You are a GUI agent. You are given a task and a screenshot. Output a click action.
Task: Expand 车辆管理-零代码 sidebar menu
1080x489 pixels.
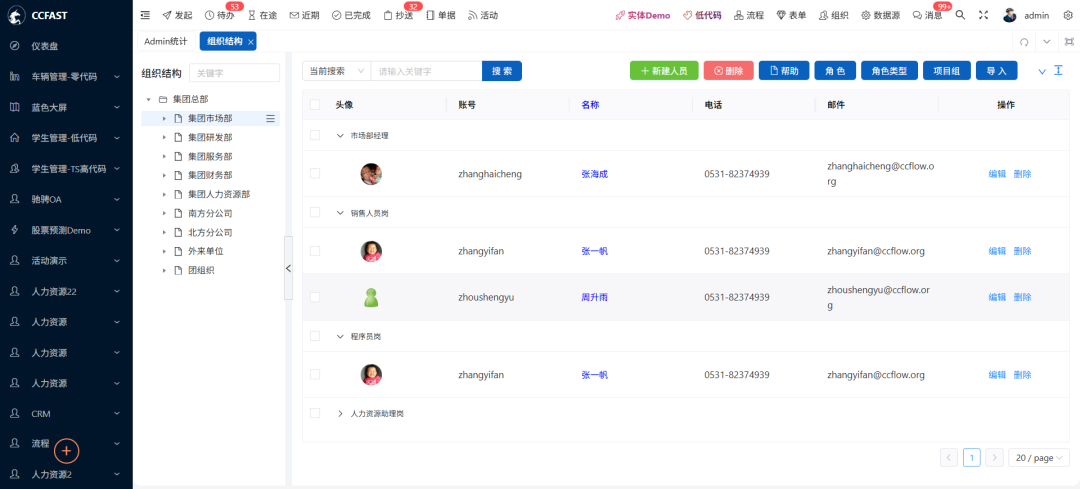click(x=66, y=76)
